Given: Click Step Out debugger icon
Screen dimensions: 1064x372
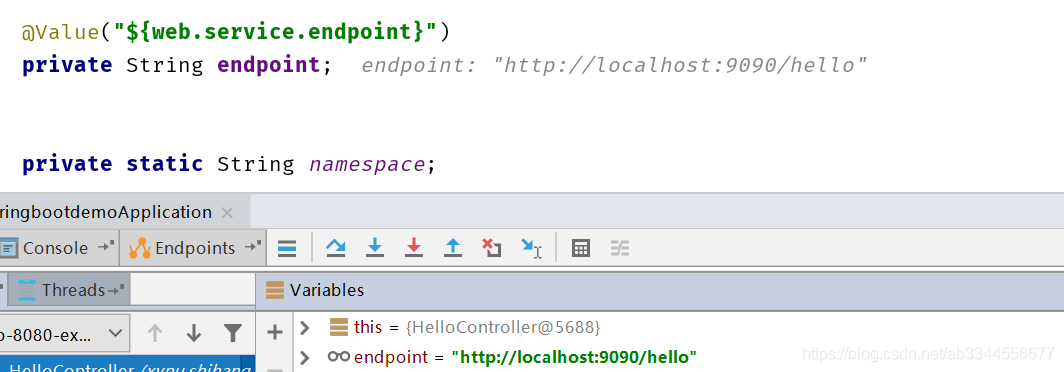Looking at the screenshot, I should click(453, 248).
